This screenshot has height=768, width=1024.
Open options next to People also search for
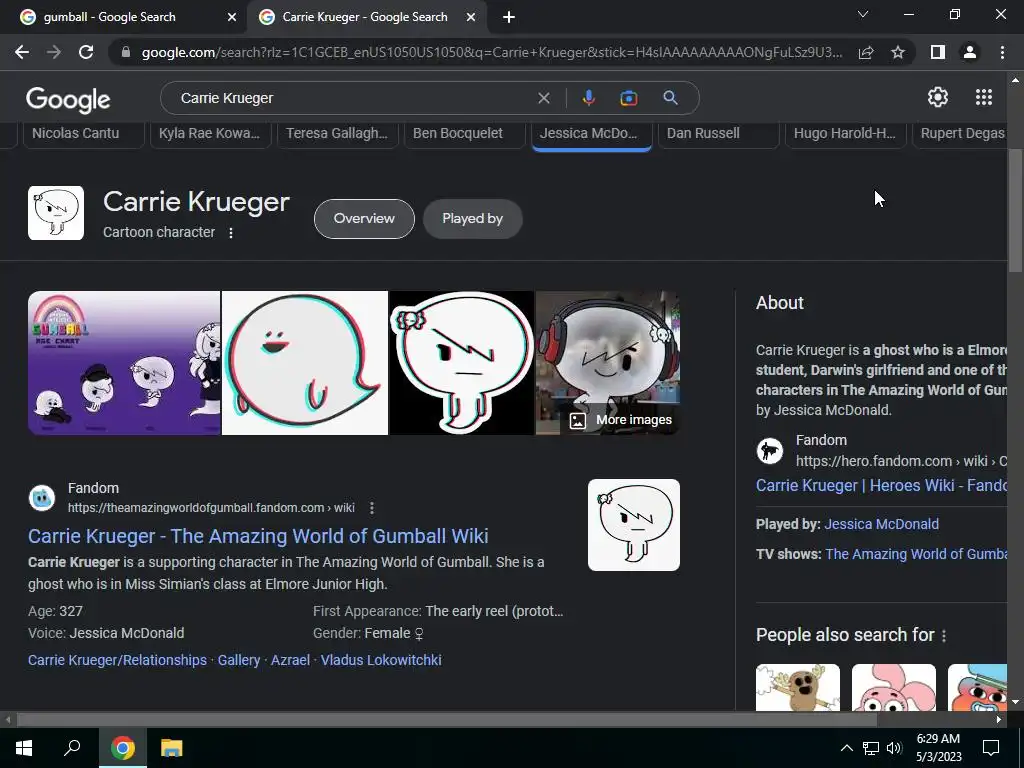coord(944,635)
